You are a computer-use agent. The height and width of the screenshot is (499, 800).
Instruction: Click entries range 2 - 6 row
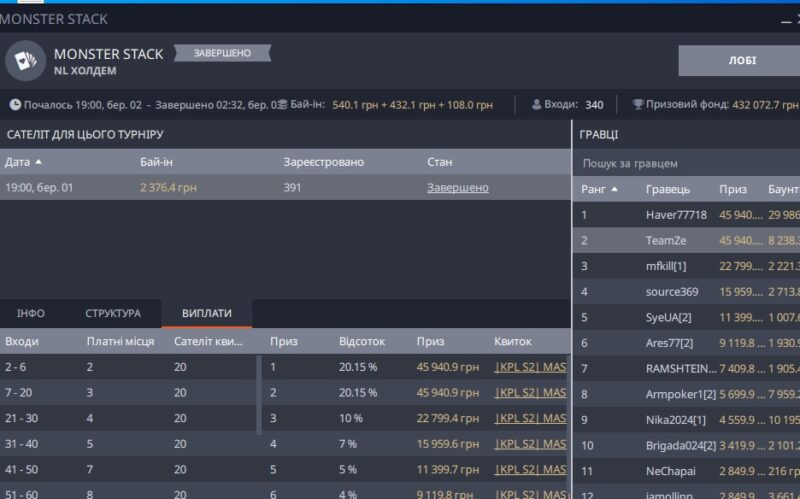click(x=128, y=367)
